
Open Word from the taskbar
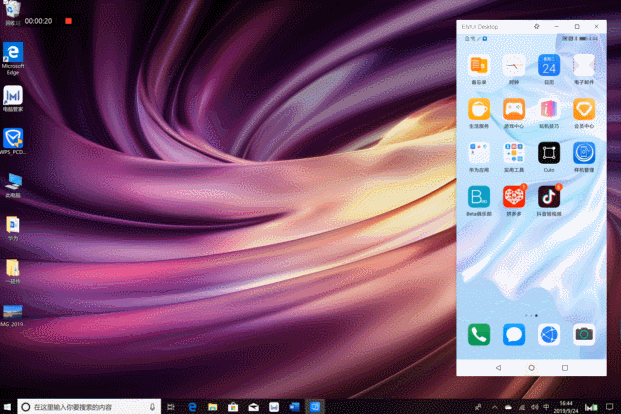(x=294, y=407)
